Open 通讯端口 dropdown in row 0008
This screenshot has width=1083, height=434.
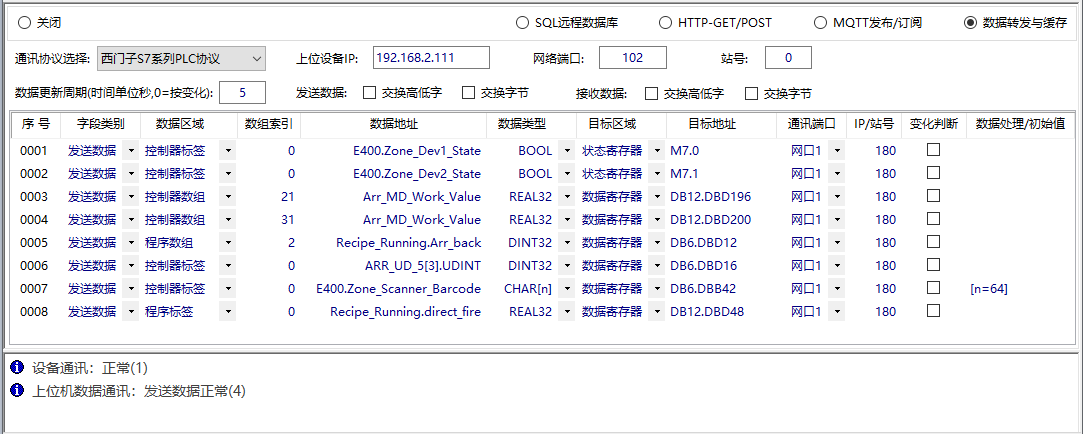point(835,312)
